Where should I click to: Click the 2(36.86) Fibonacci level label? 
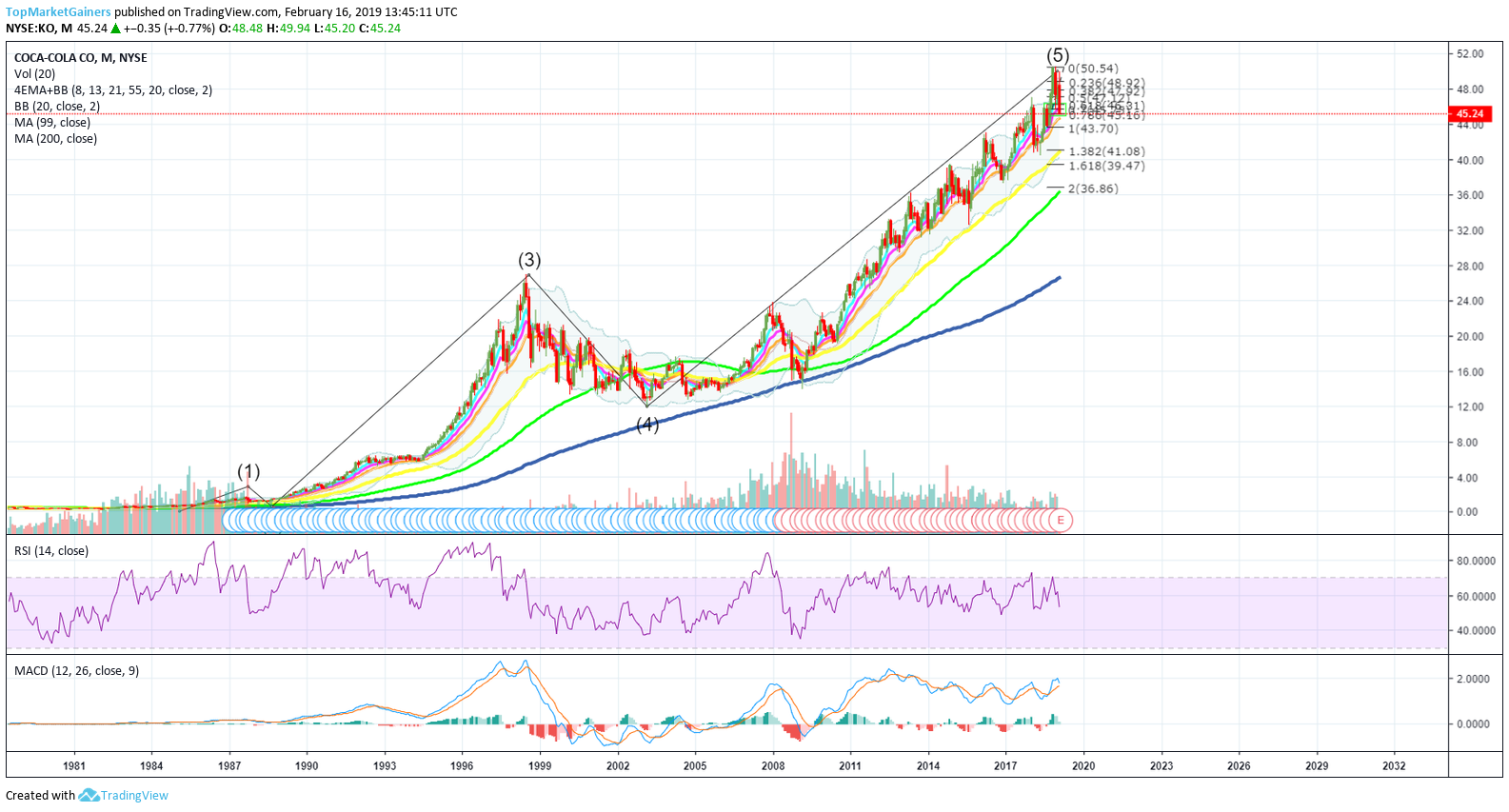1093,188
